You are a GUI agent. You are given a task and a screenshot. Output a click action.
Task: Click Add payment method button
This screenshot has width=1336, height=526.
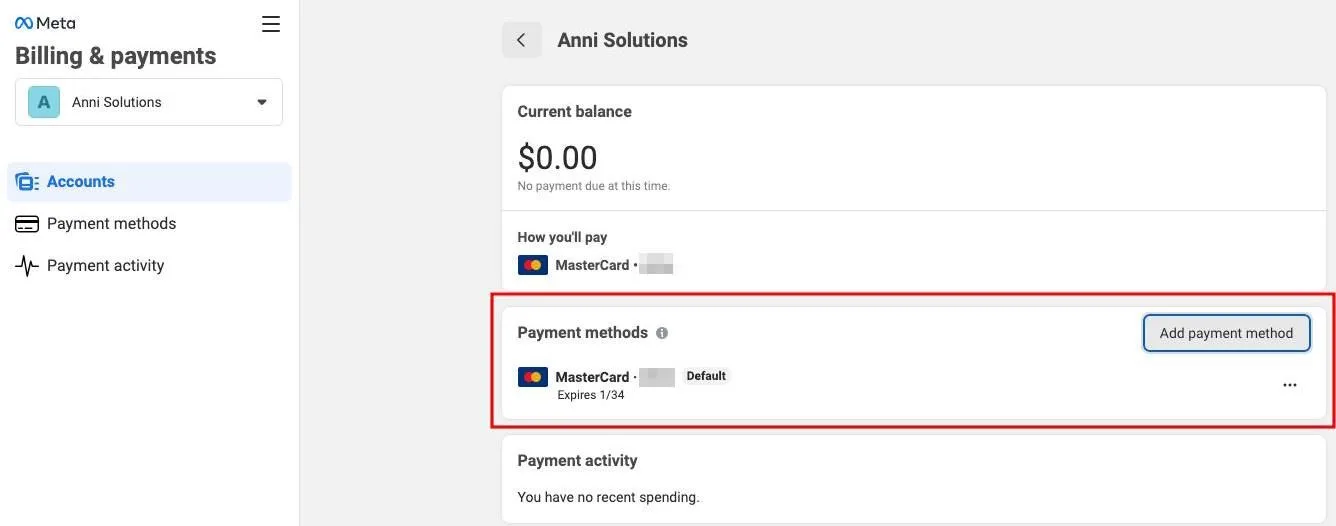1226,333
